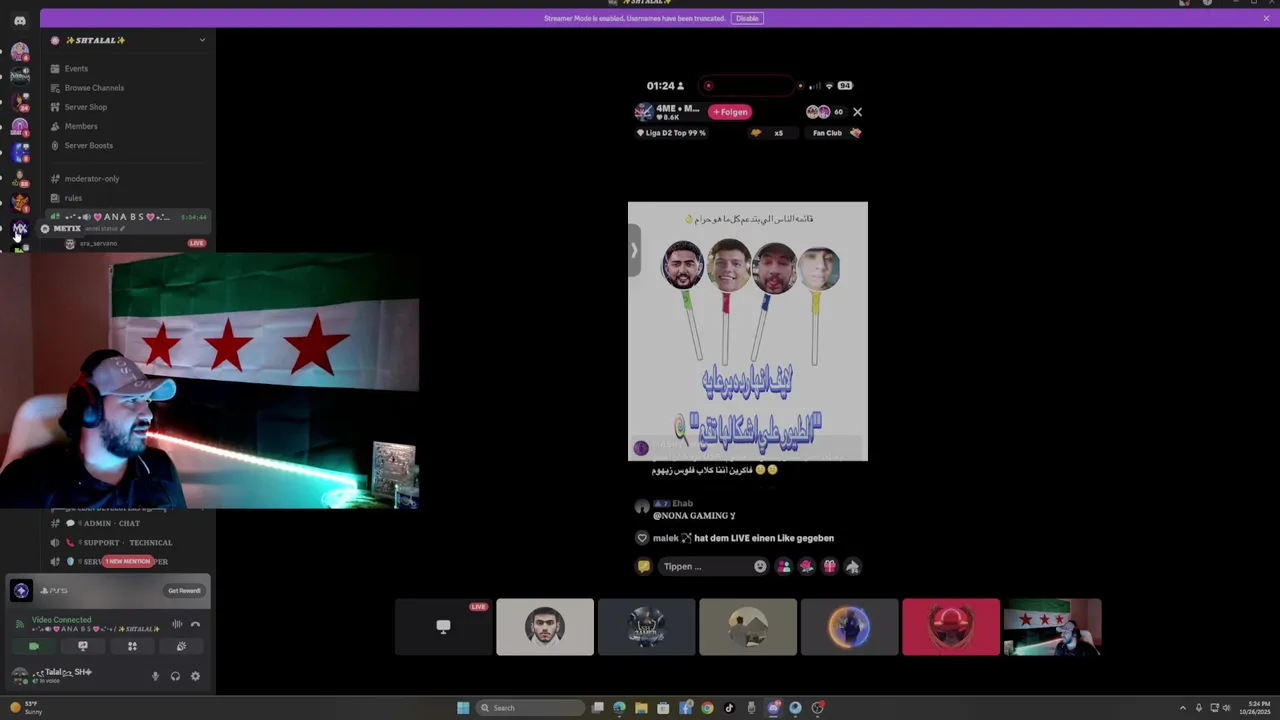
Task: Select participant tile with man portrait
Action: click(x=545, y=627)
